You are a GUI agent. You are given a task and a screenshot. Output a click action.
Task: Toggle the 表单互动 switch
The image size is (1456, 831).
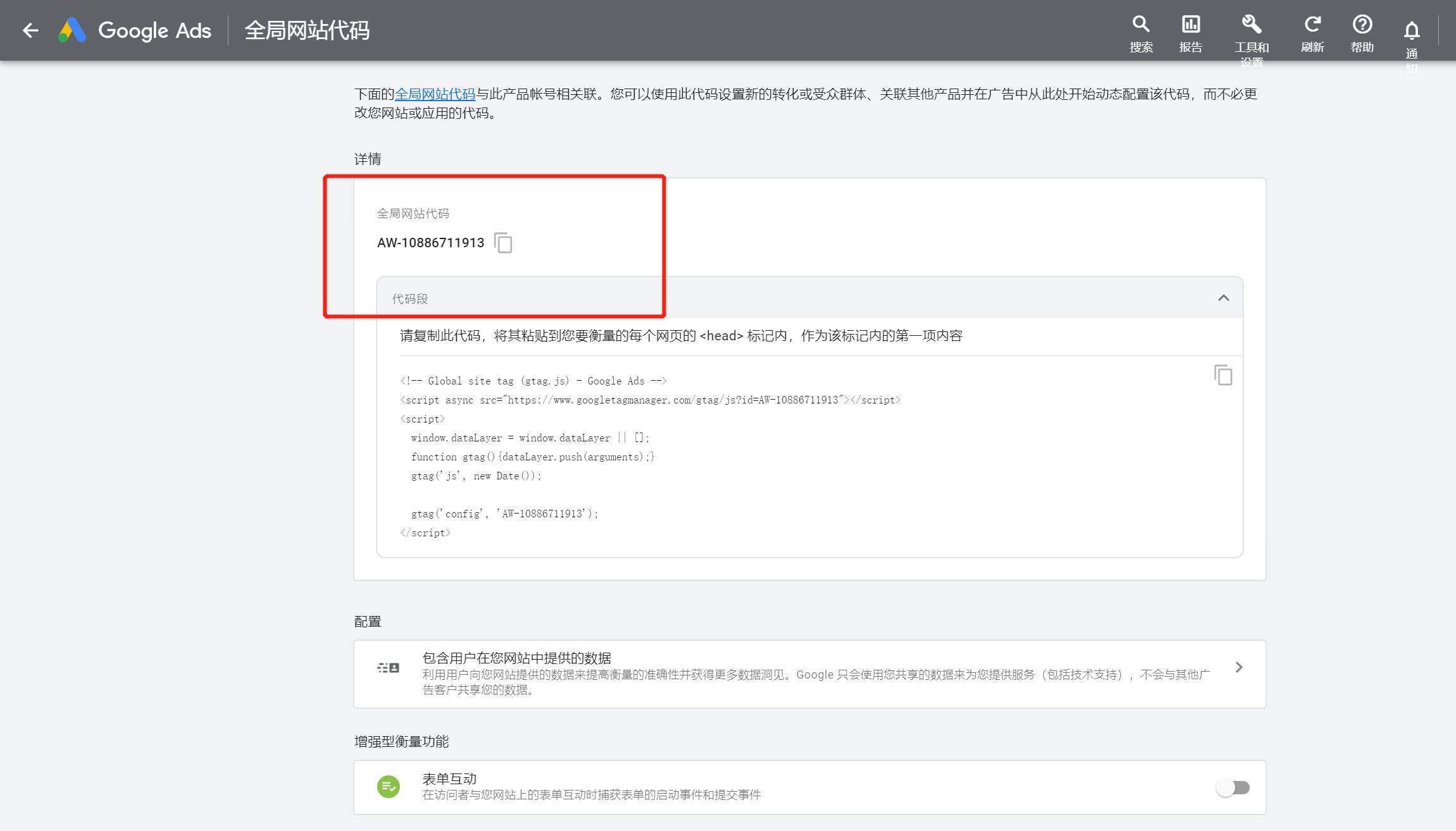[x=1233, y=787]
